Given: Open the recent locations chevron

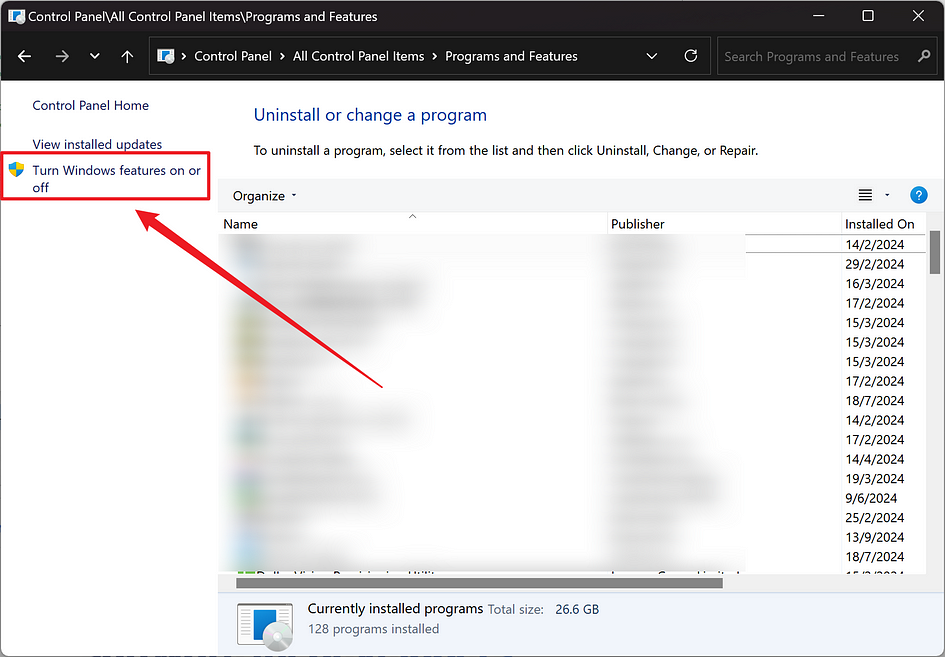Looking at the screenshot, I should [95, 56].
